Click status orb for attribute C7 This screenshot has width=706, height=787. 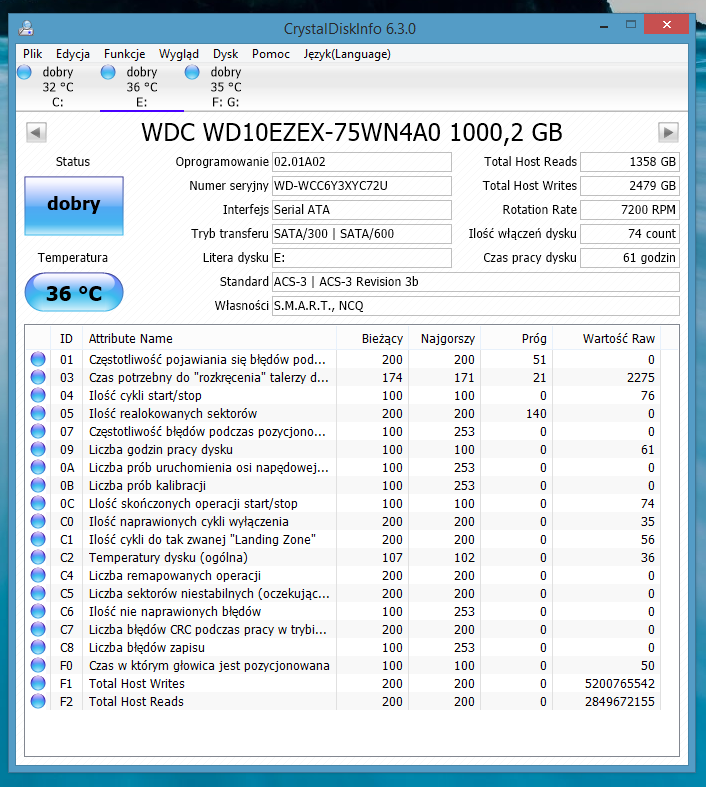click(x=38, y=629)
